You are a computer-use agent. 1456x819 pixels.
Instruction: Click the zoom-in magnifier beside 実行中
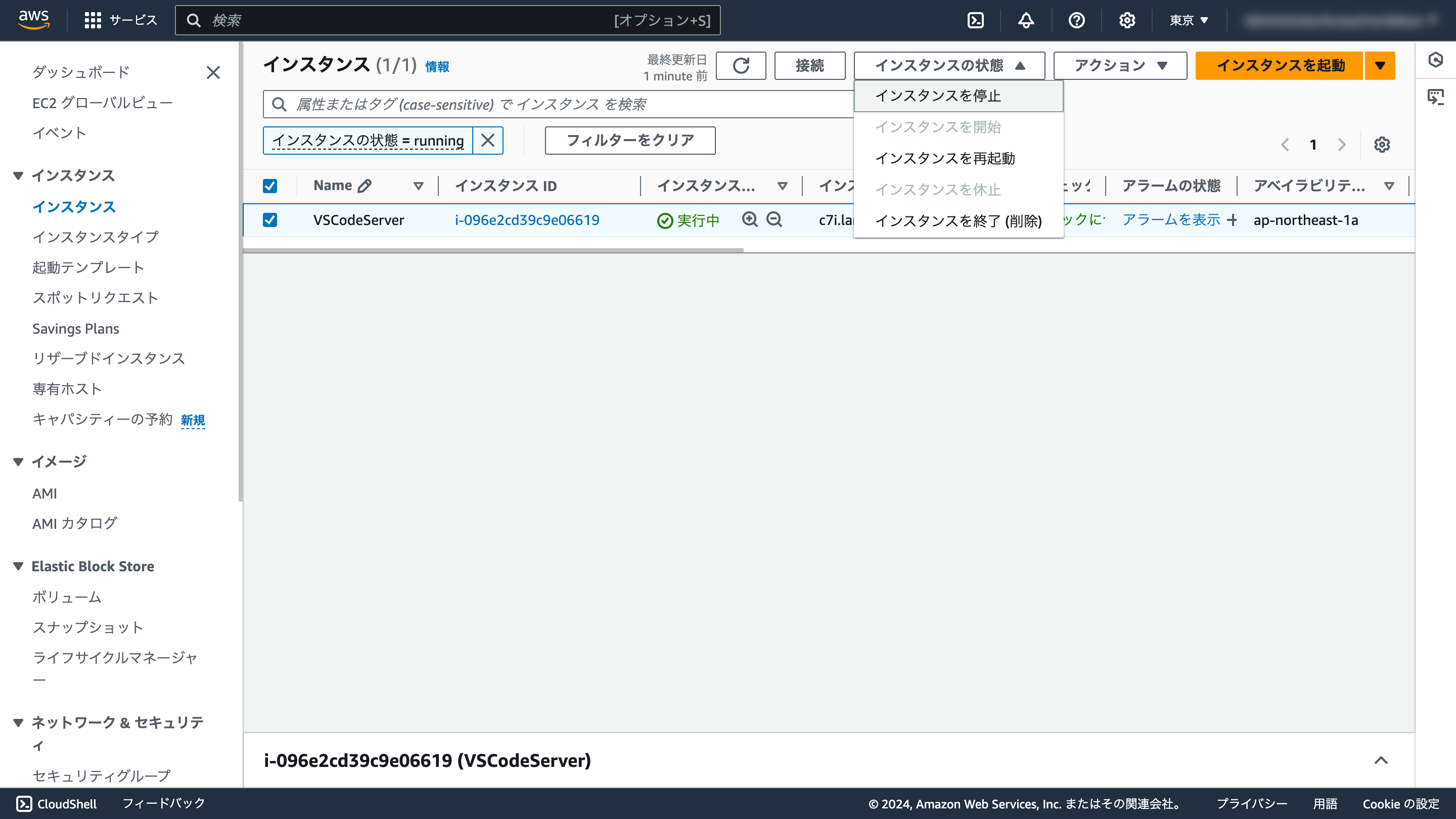(x=749, y=219)
